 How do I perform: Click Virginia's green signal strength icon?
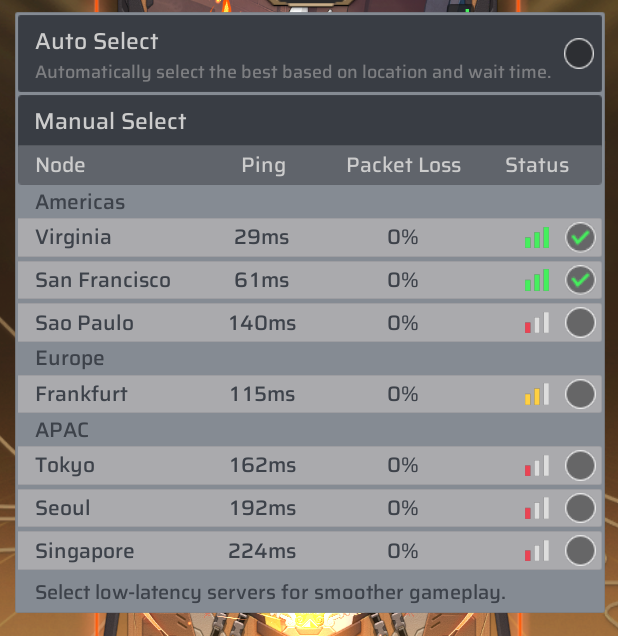(537, 237)
